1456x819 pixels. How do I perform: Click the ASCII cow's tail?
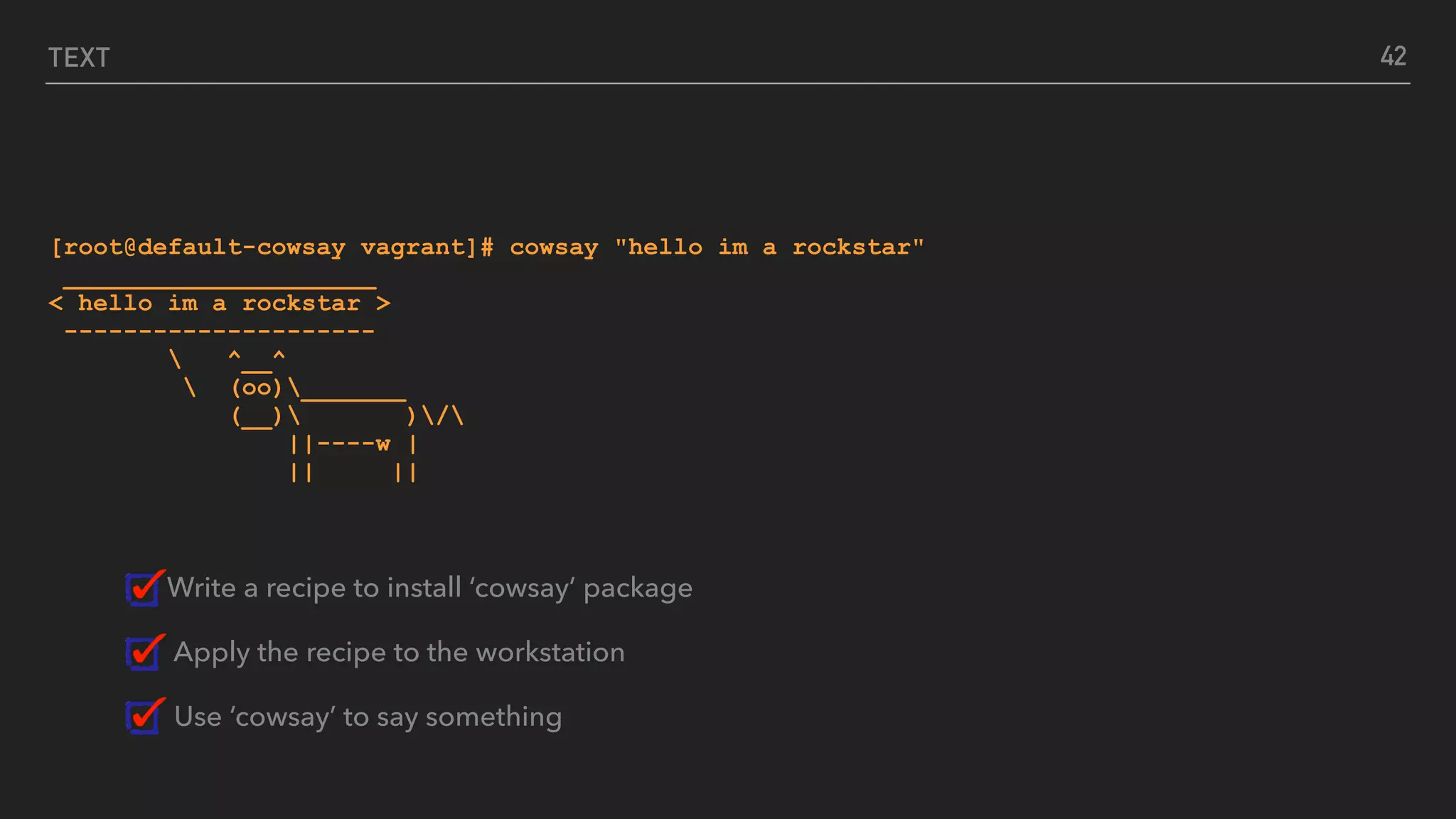coord(443,416)
